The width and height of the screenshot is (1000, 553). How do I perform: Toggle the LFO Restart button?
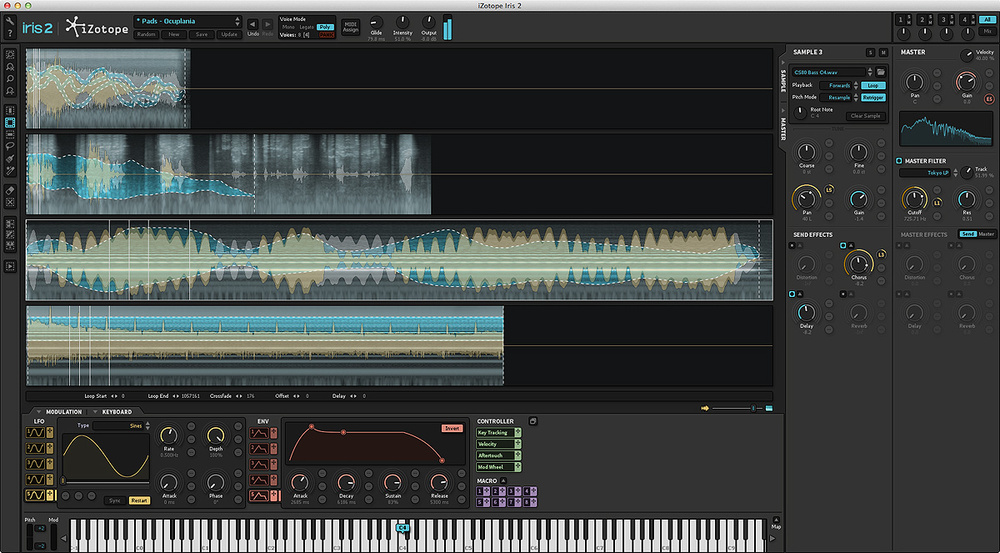pos(139,501)
